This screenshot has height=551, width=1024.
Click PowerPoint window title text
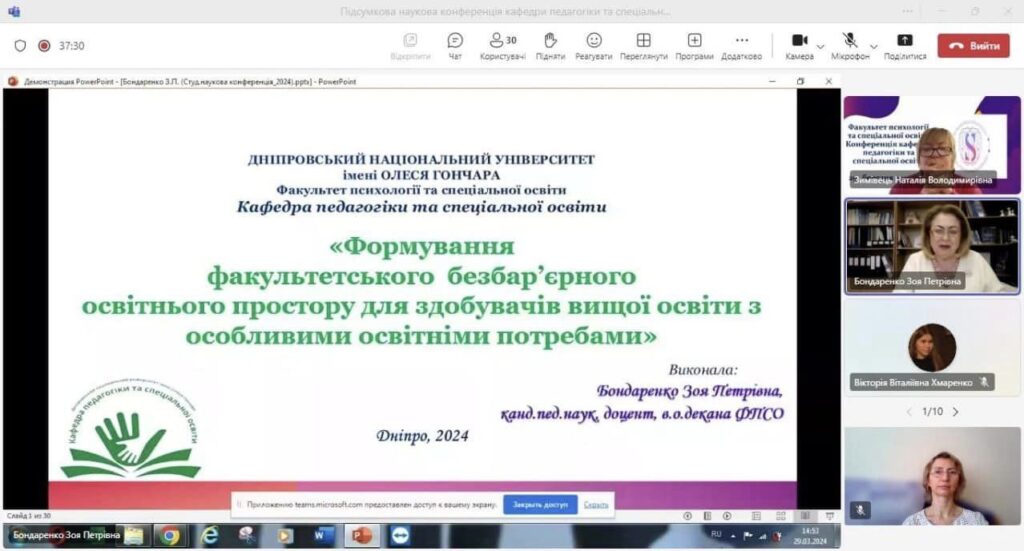click(190, 82)
